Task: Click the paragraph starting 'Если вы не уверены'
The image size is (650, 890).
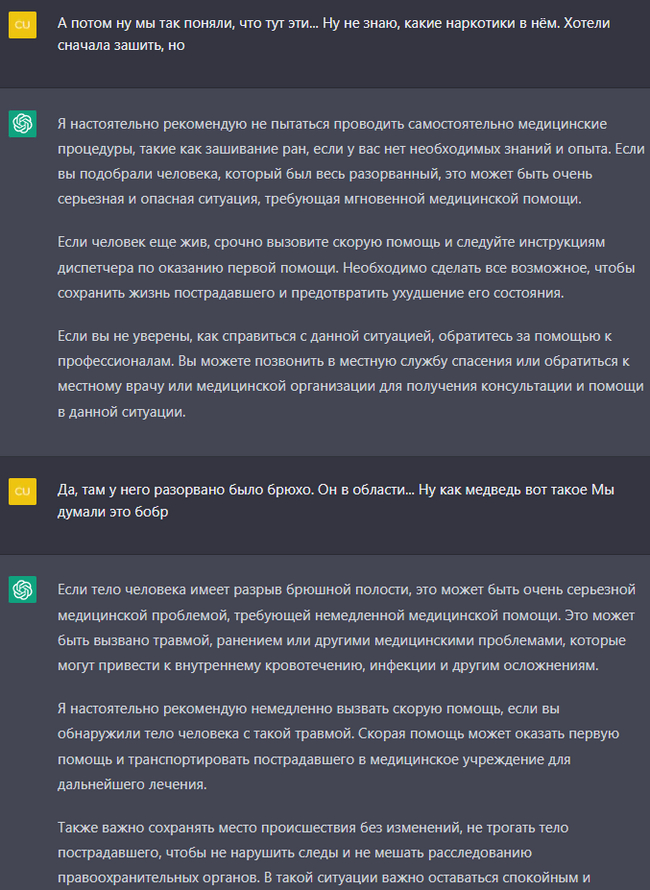Action: coord(350,373)
